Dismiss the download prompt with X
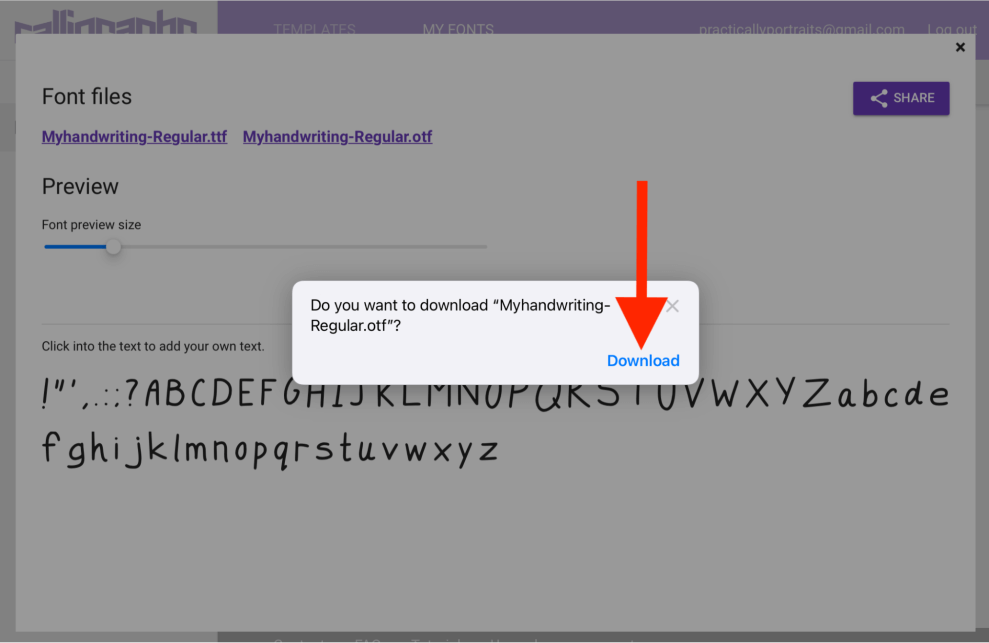The image size is (989, 643). 672,306
